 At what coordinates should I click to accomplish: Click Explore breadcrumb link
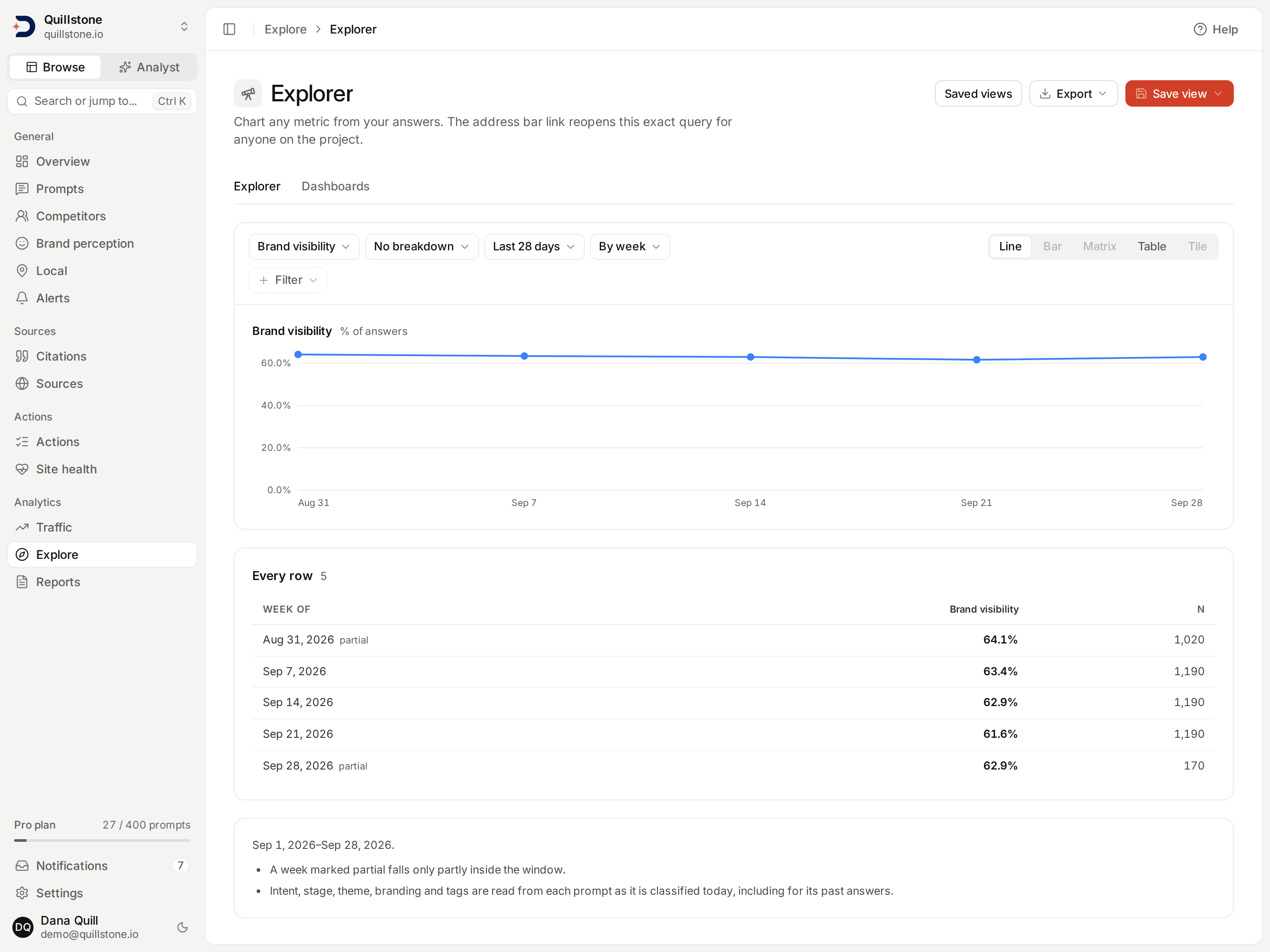tap(285, 29)
